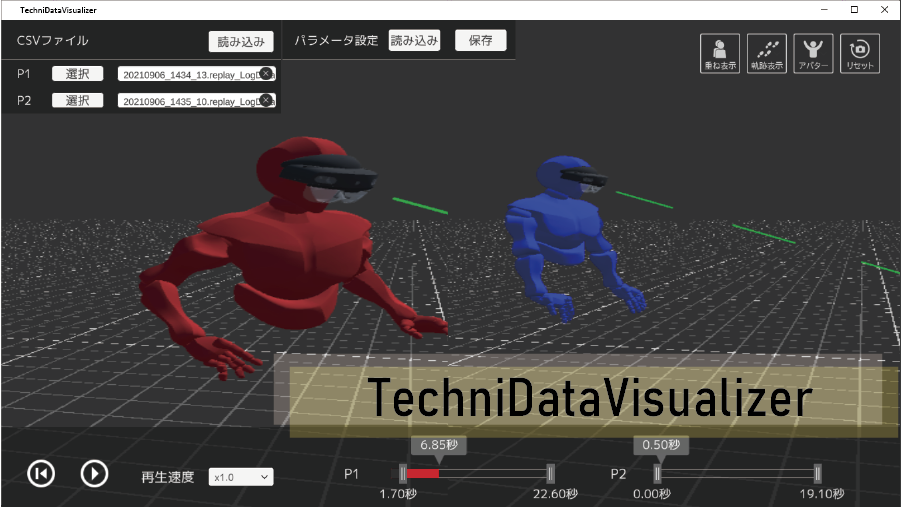Toggle the avatar (アバター) icon

813,53
